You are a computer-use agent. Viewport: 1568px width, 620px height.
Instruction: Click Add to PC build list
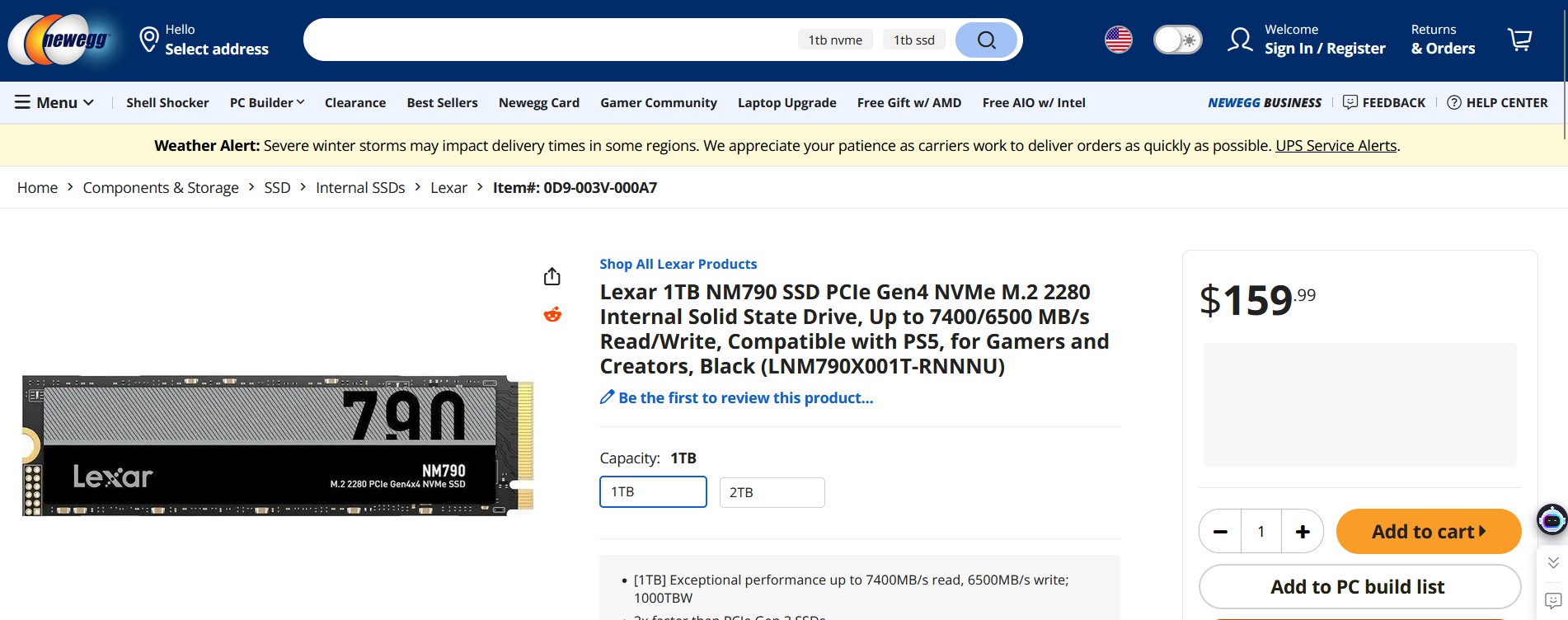(1359, 586)
